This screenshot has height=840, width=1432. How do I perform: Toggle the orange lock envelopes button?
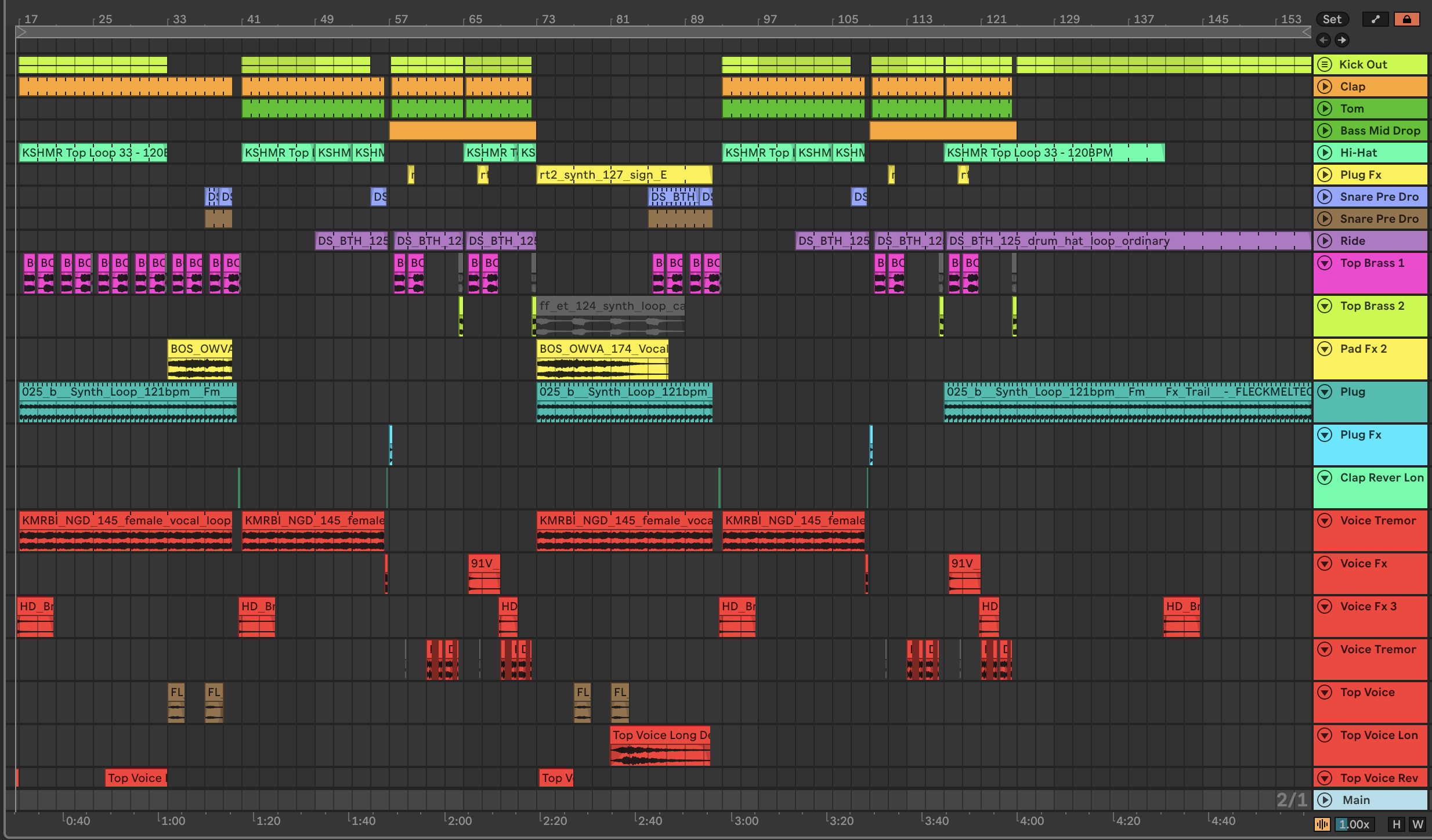(1406, 19)
